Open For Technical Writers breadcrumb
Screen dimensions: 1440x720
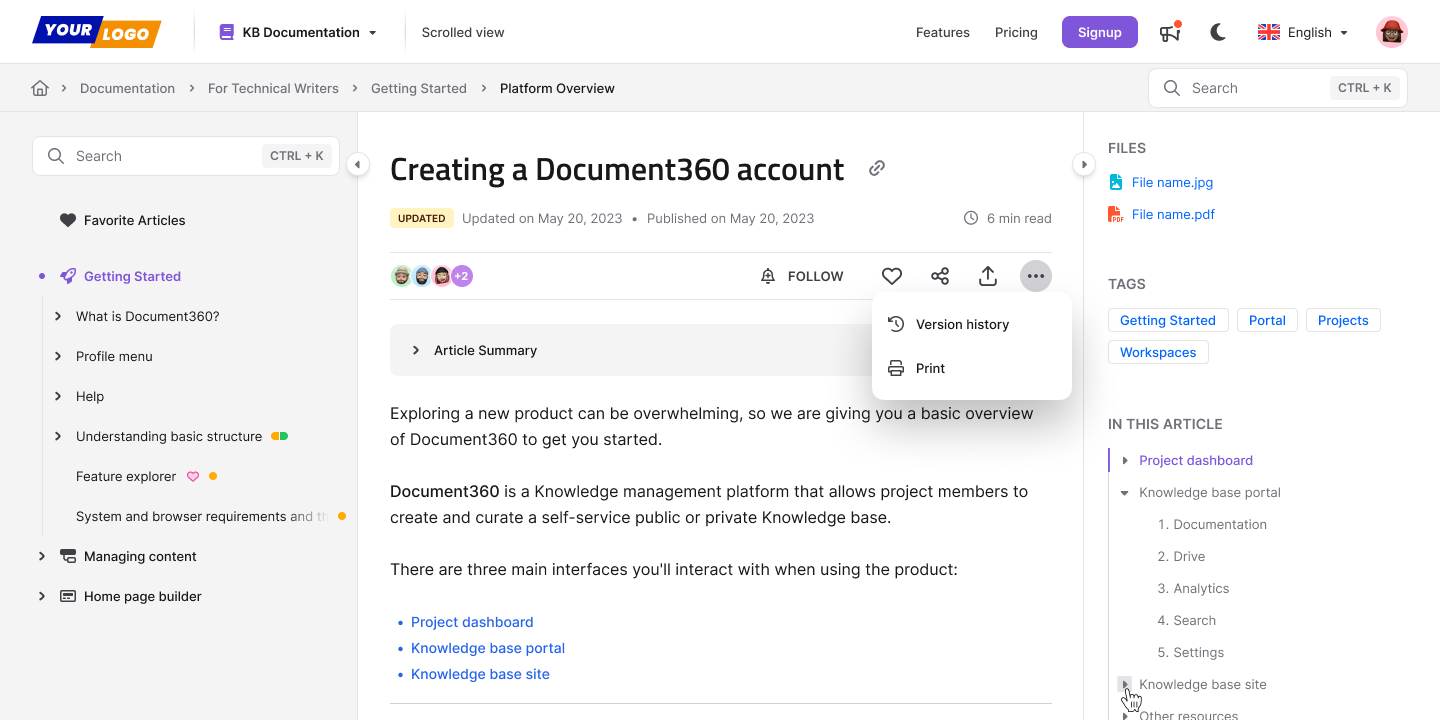273,88
